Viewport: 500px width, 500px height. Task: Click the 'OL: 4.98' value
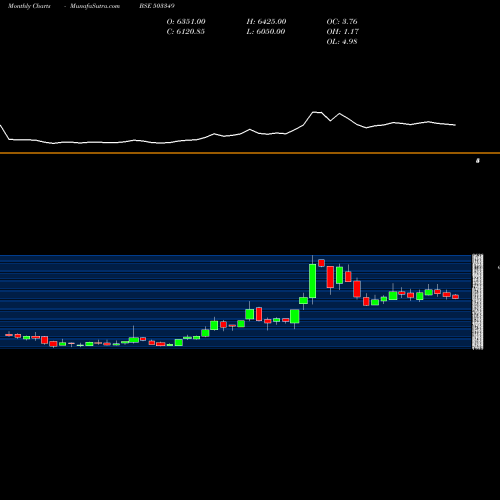pos(342,42)
